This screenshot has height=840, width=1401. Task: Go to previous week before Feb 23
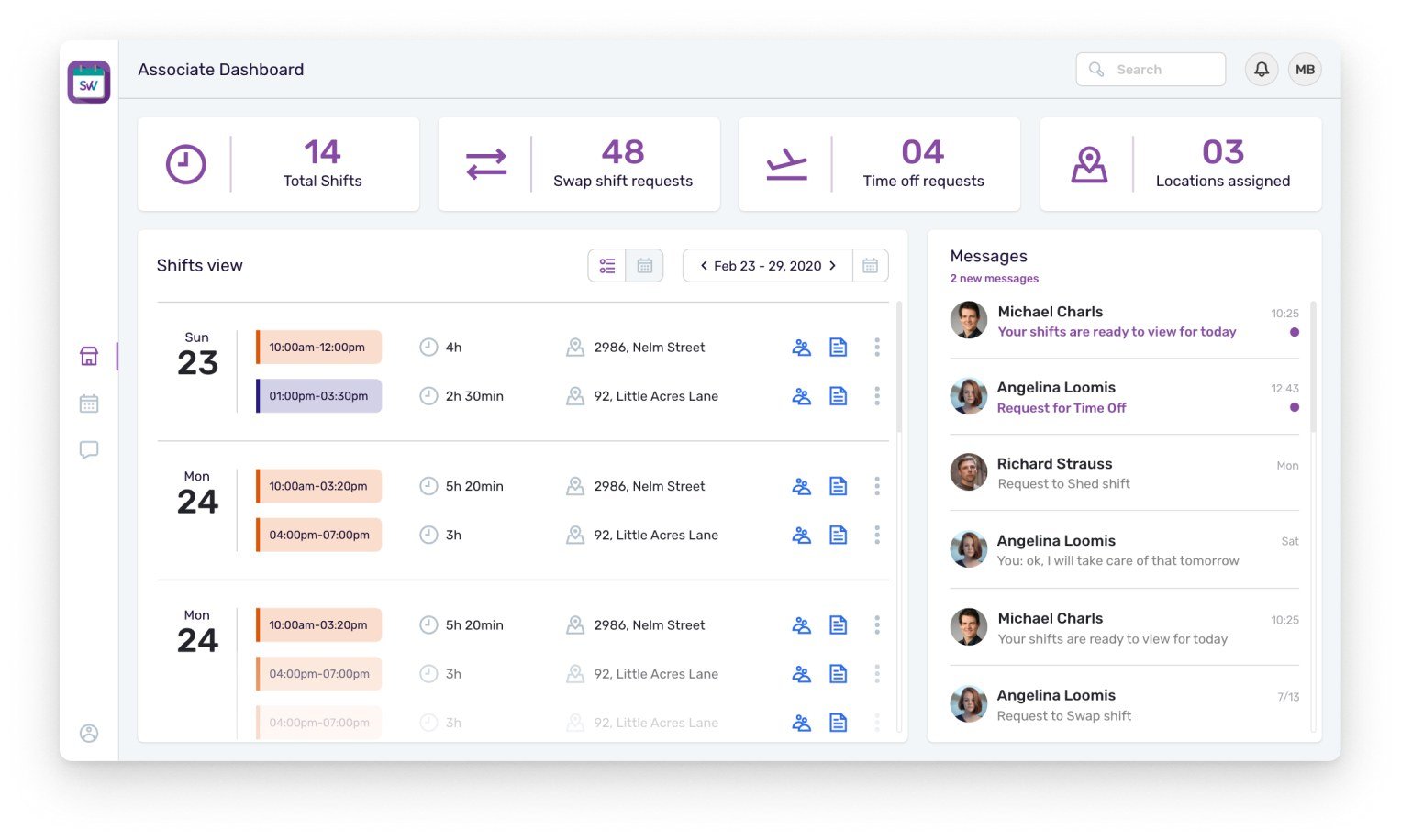[x=704, y=266]
